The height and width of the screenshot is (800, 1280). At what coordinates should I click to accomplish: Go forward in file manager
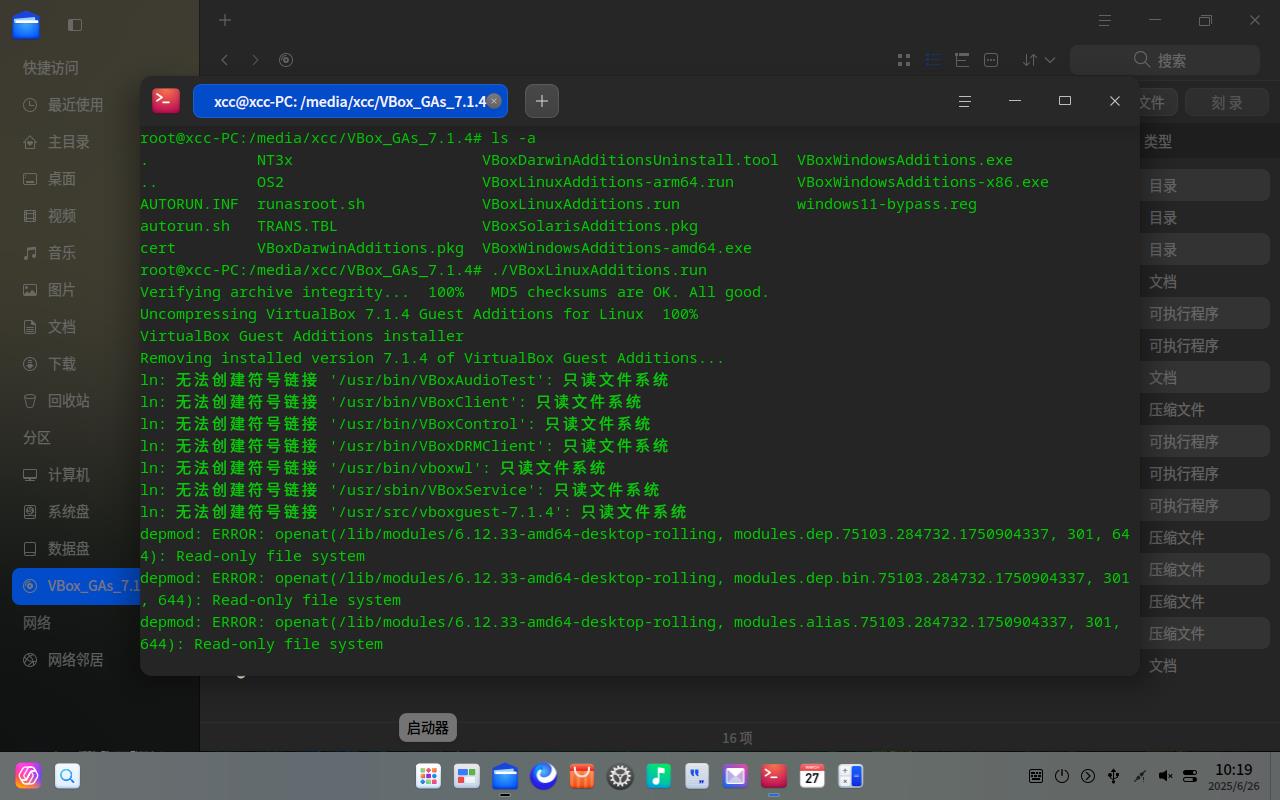(x=255, y=60)
